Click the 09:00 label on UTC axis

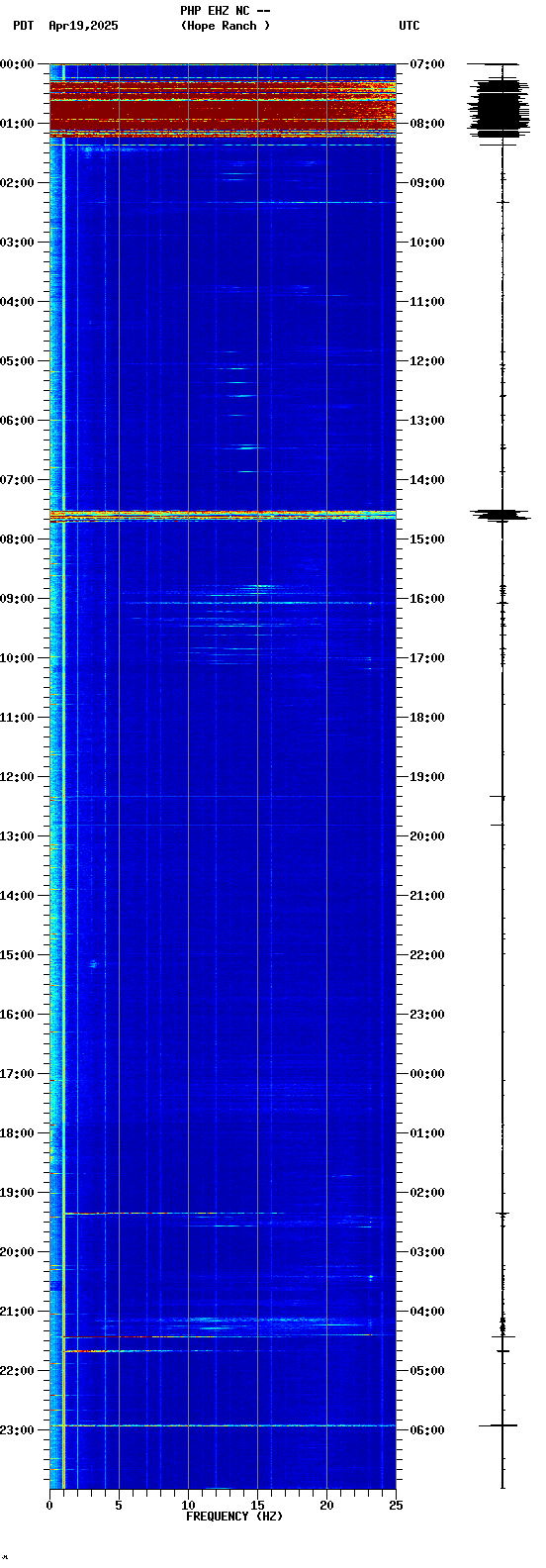tap(427, 183)
